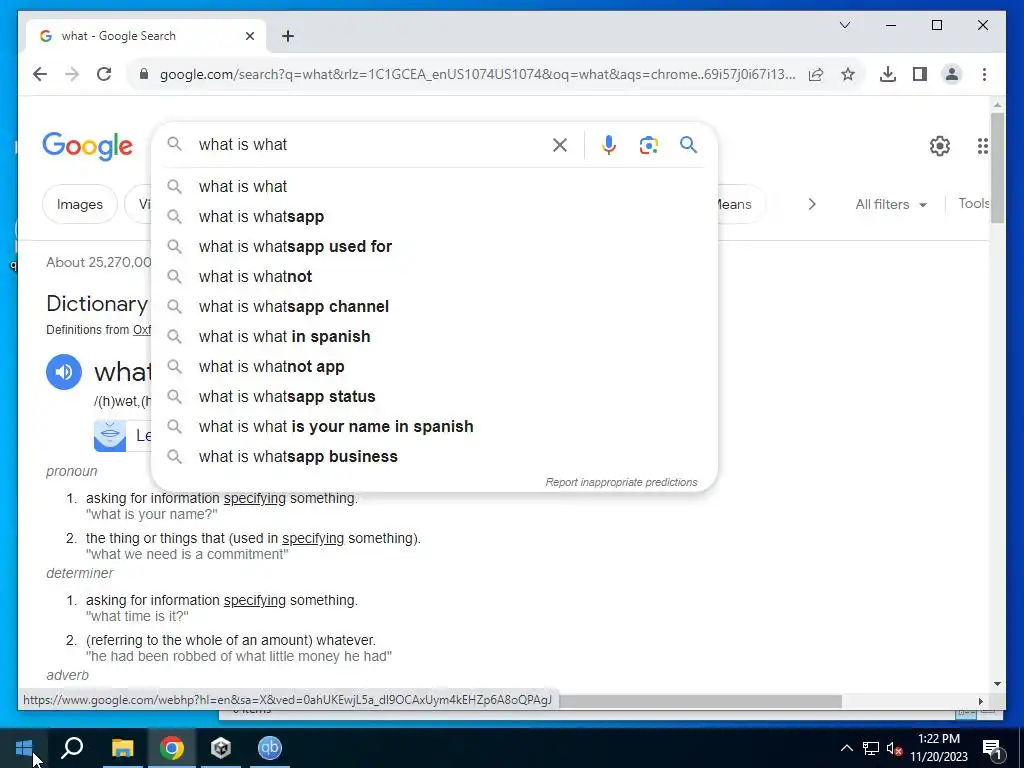Viewport: 1024px width, 768px height.
Task: Pick suggestion 'what is whatnot app'
Action: coord(434,366)
